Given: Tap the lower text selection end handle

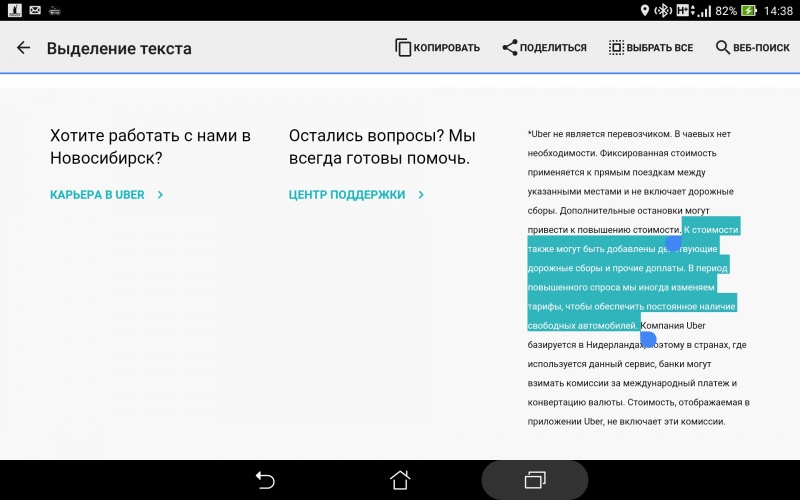Looking at the screenshot, I should 648,339.
